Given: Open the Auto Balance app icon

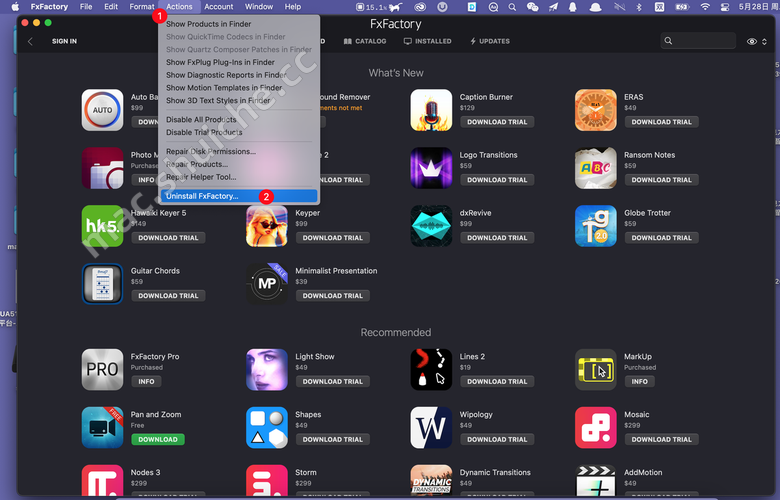Looking at the screenshot, I should tap(102, 110).
